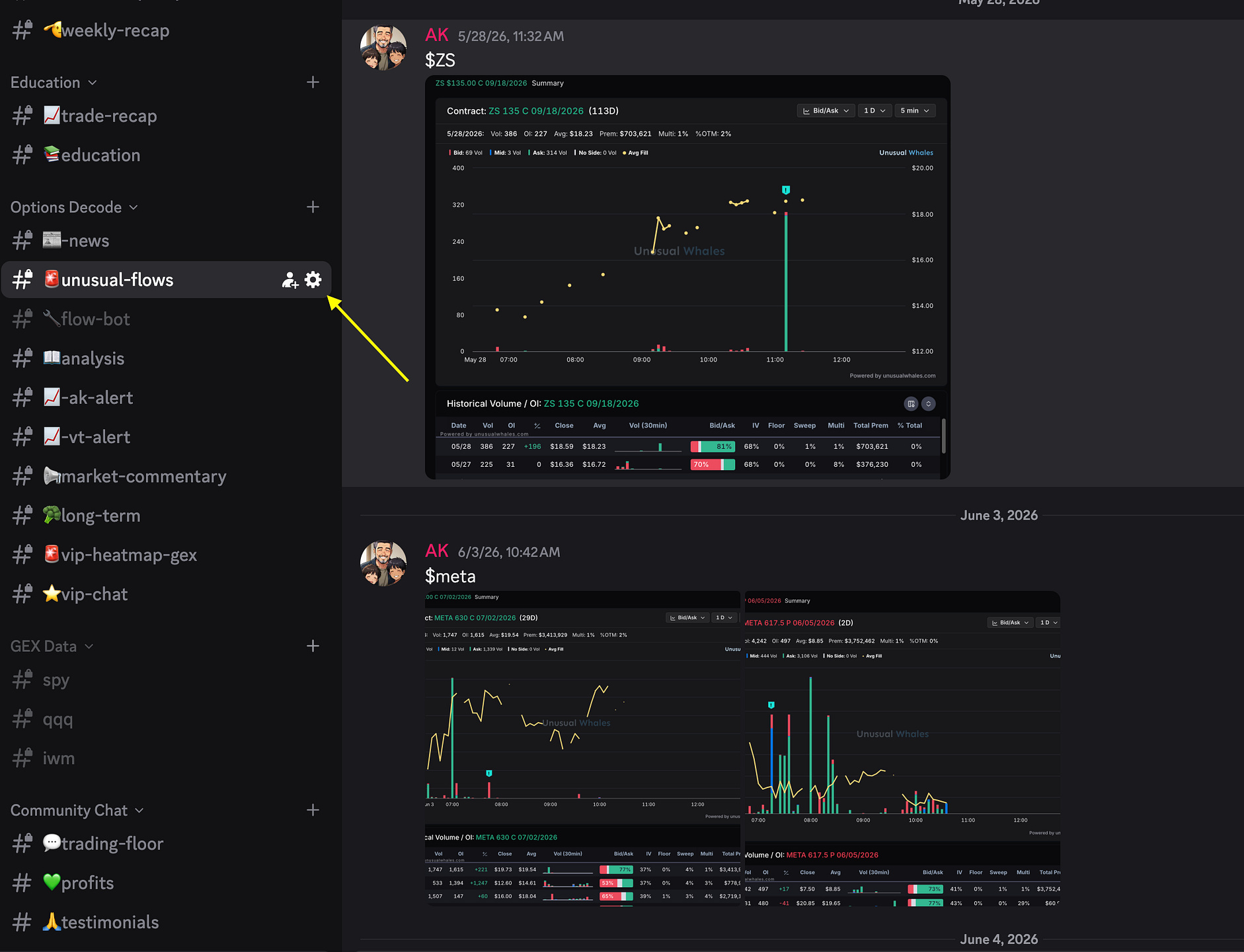Image resolution: width=1244 pixels, height=952 pixels.
Task: Open the vip-chat channel
Action: 167,594
